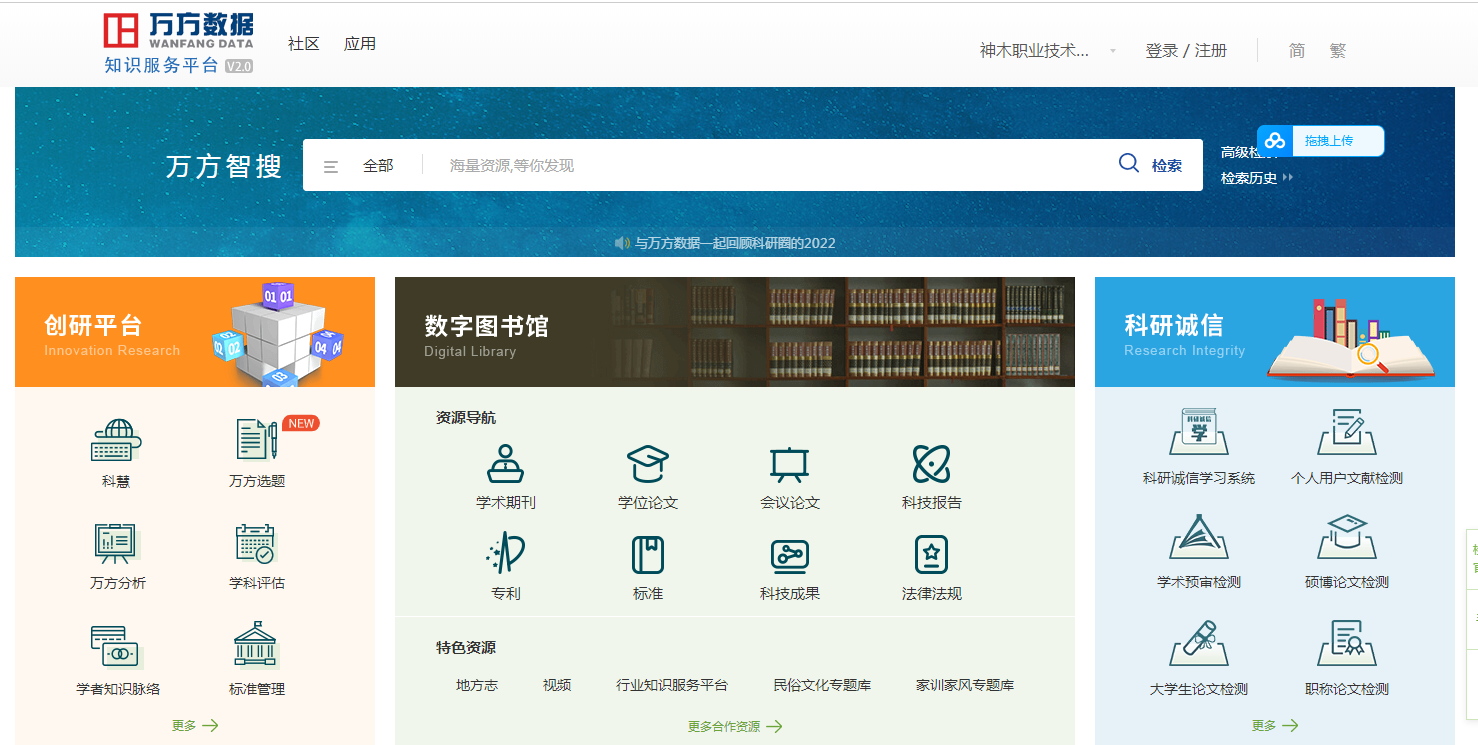The image size is (1478, 745).
Task: Expand the 神木职业技术 institution dropdown
Action: click(x=1047, y=51)
